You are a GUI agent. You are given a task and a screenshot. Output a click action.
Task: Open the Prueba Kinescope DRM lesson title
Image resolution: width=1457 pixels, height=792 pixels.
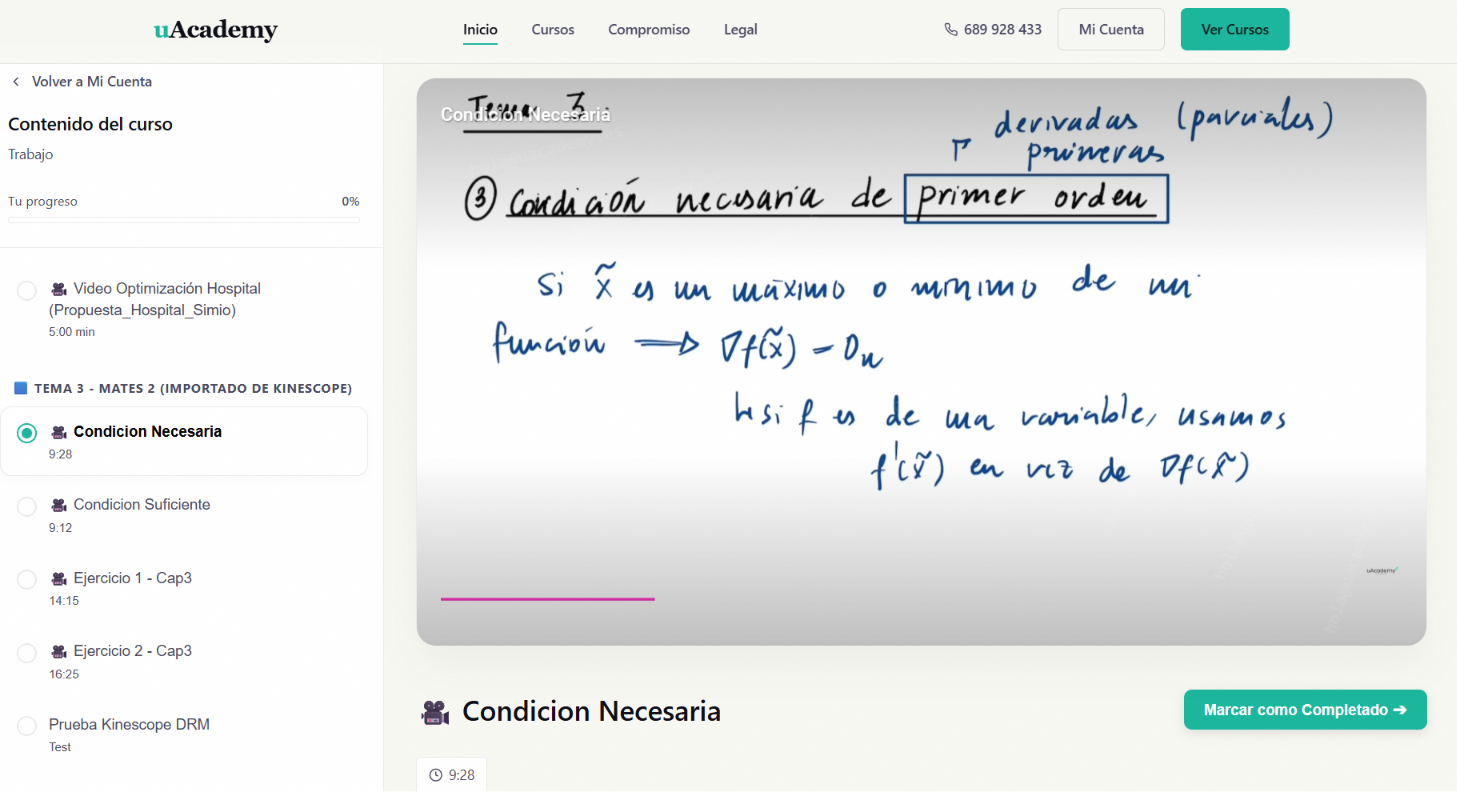coord(129,725)
